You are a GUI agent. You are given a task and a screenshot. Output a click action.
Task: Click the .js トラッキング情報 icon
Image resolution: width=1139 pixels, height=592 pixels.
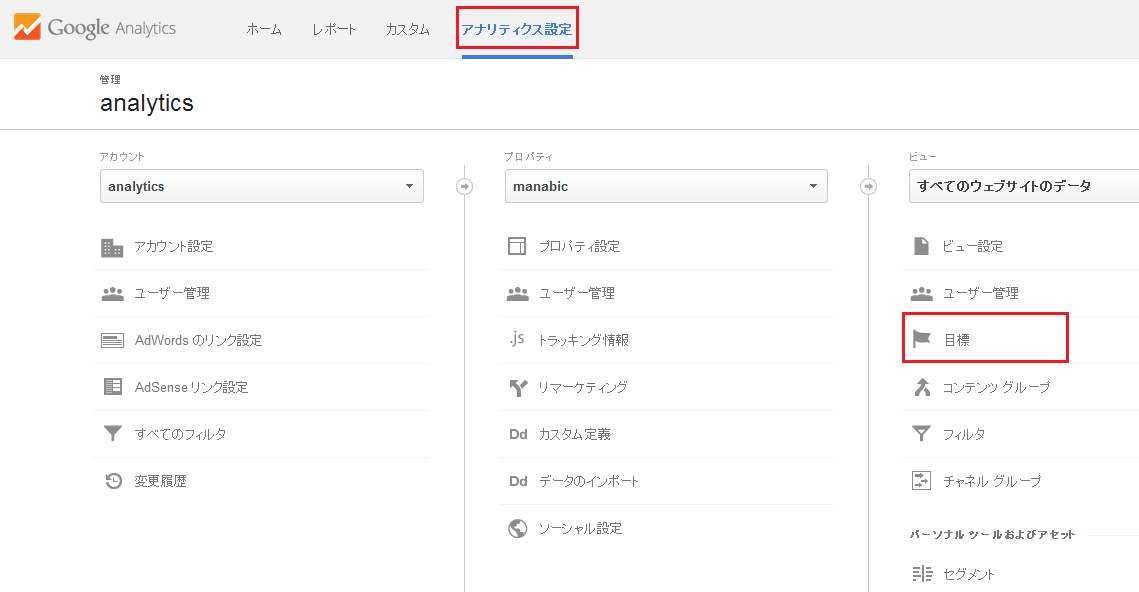(516, 338)
